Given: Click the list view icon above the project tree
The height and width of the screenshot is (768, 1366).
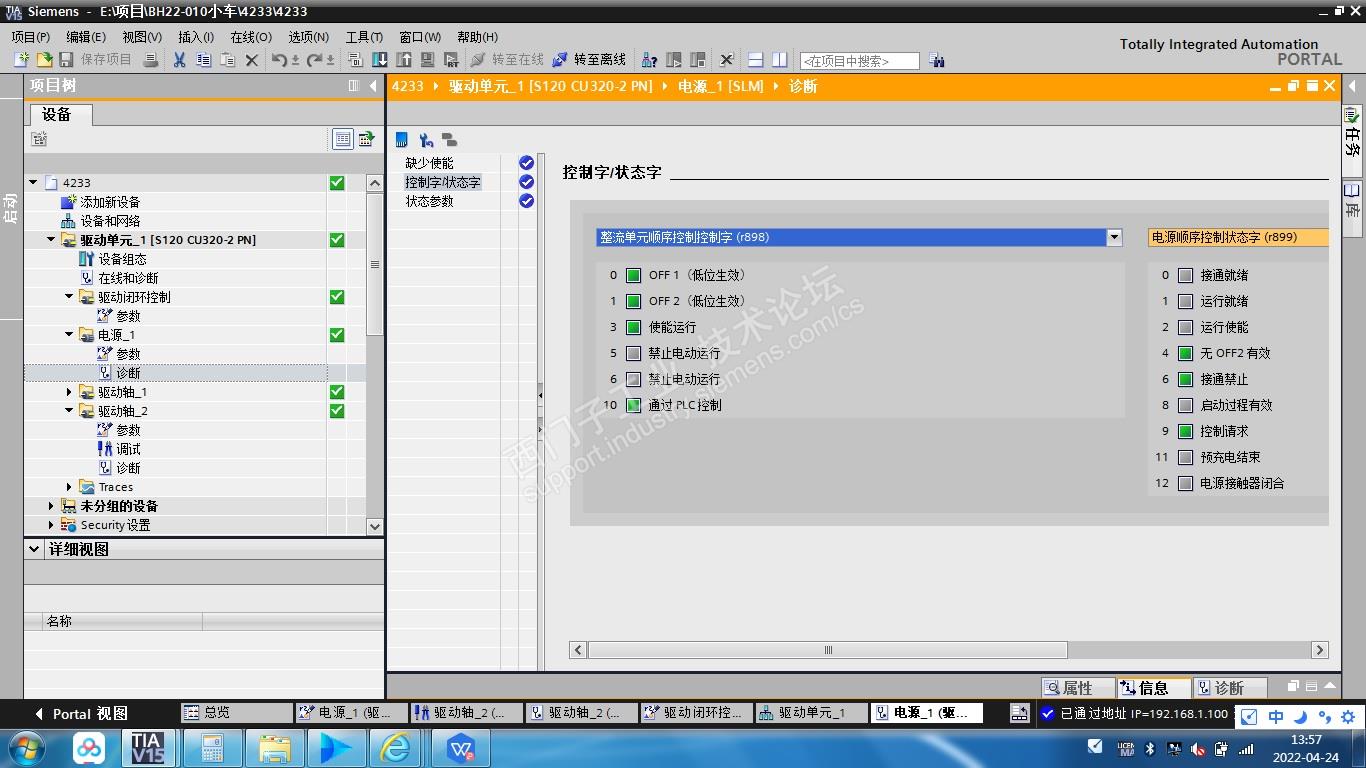Looking at the screenshot, I should coord(343,139).
